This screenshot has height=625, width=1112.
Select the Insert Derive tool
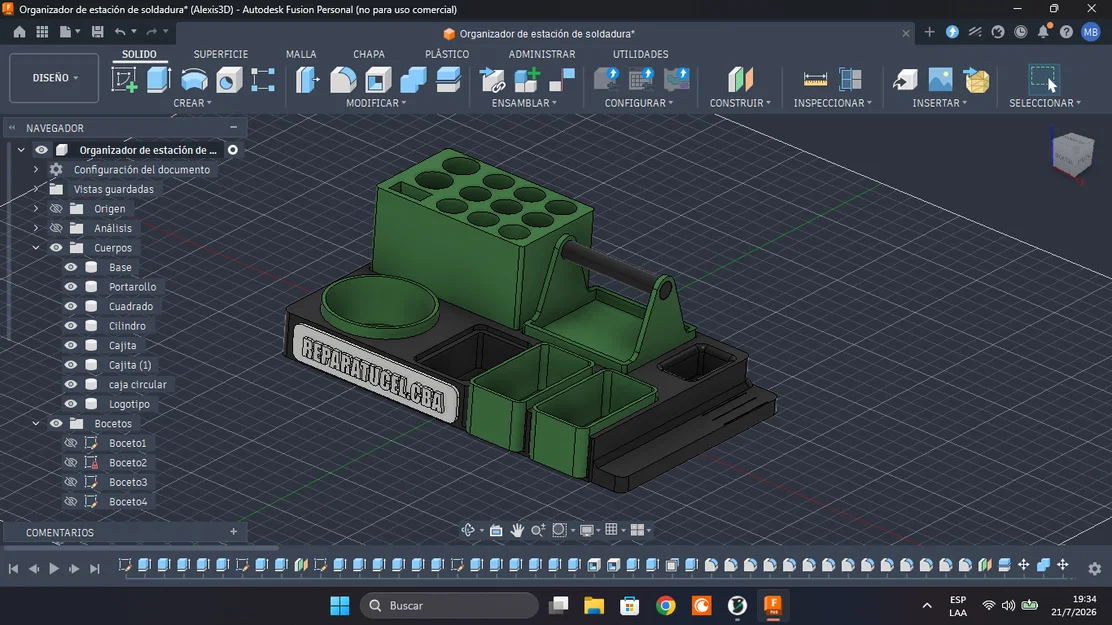point(906,79)
